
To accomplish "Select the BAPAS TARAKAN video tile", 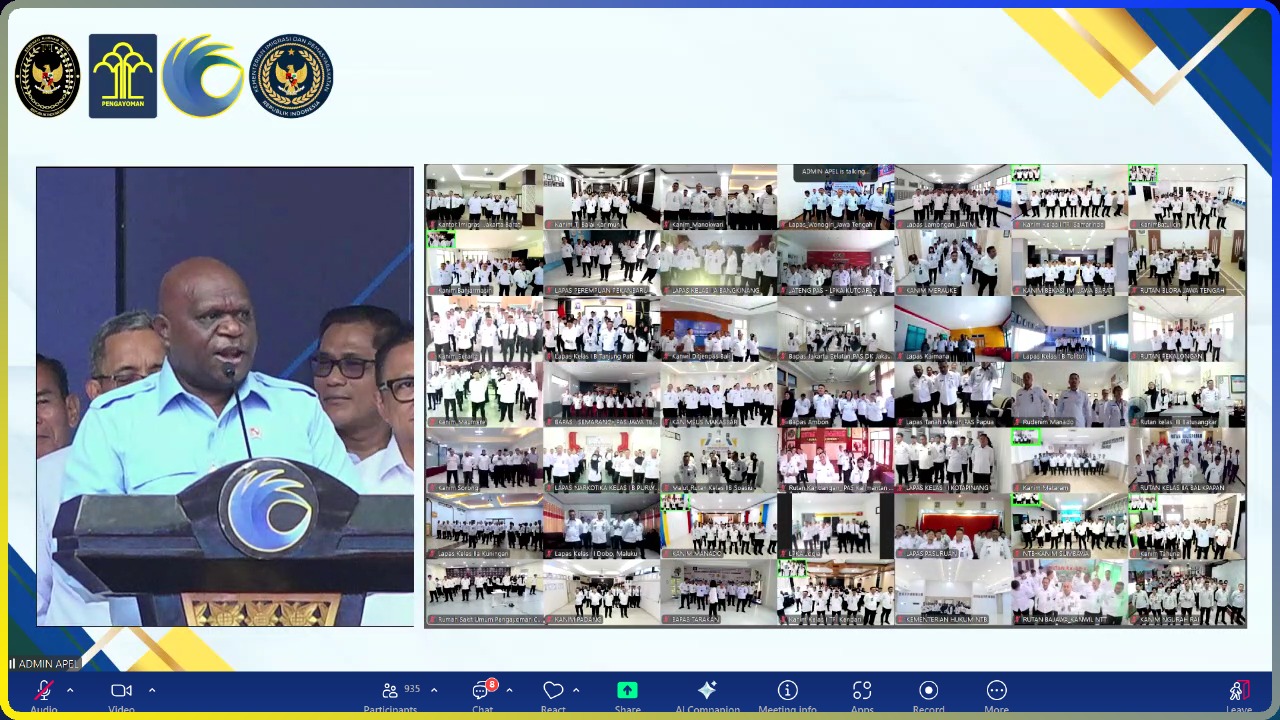I will point(719,593).
